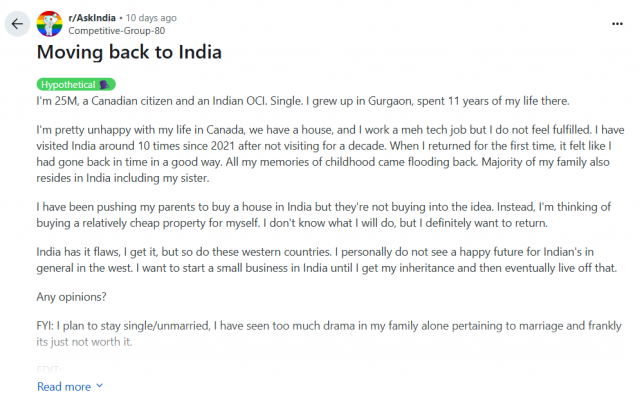Click the paragraph starting I'm 25M
Image resolution: width=640 pixels, height=399 pixels.
tap(303, 101)
